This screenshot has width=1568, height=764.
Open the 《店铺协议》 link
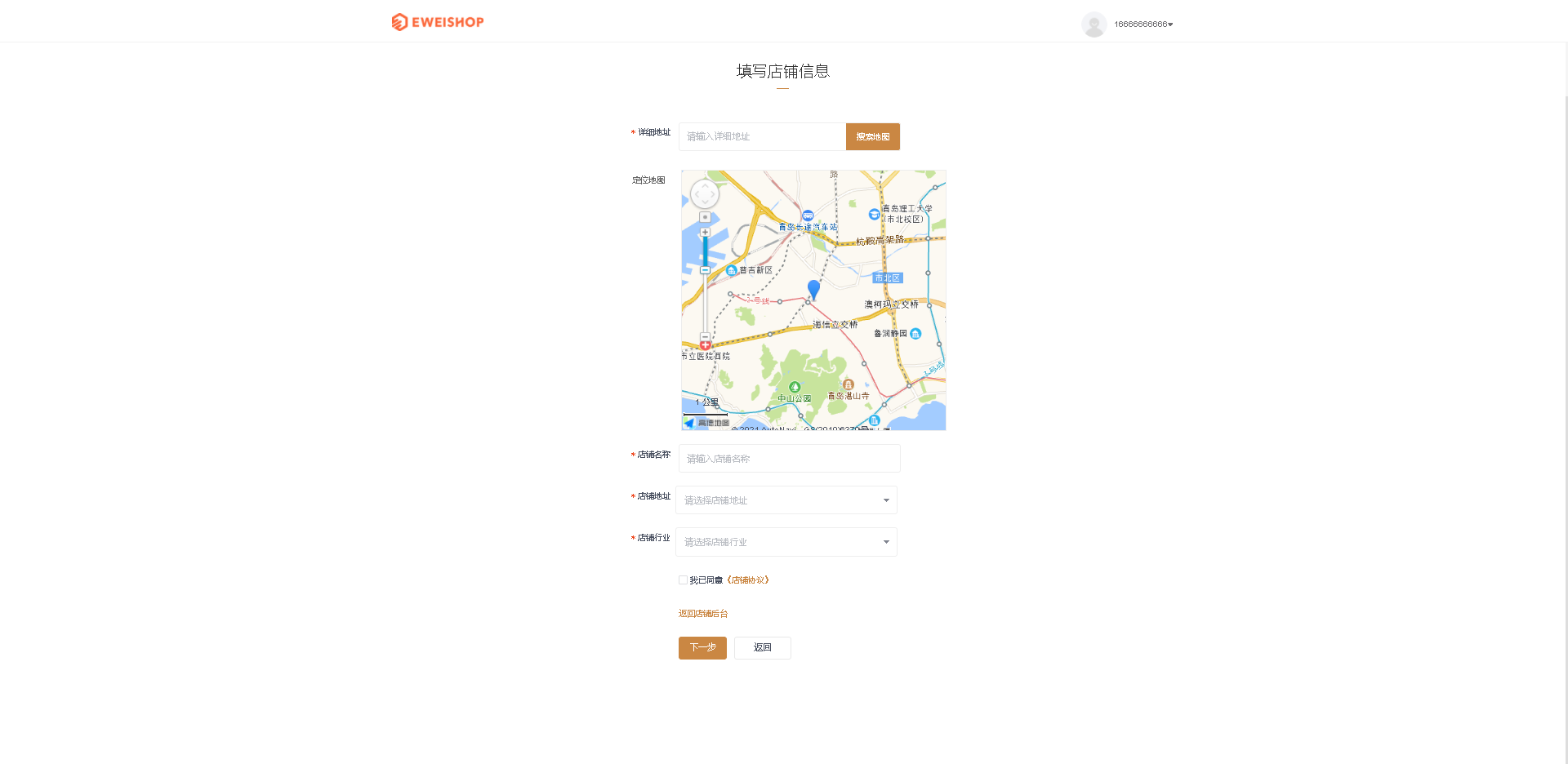pyautogui.click(x=747, y=580)
